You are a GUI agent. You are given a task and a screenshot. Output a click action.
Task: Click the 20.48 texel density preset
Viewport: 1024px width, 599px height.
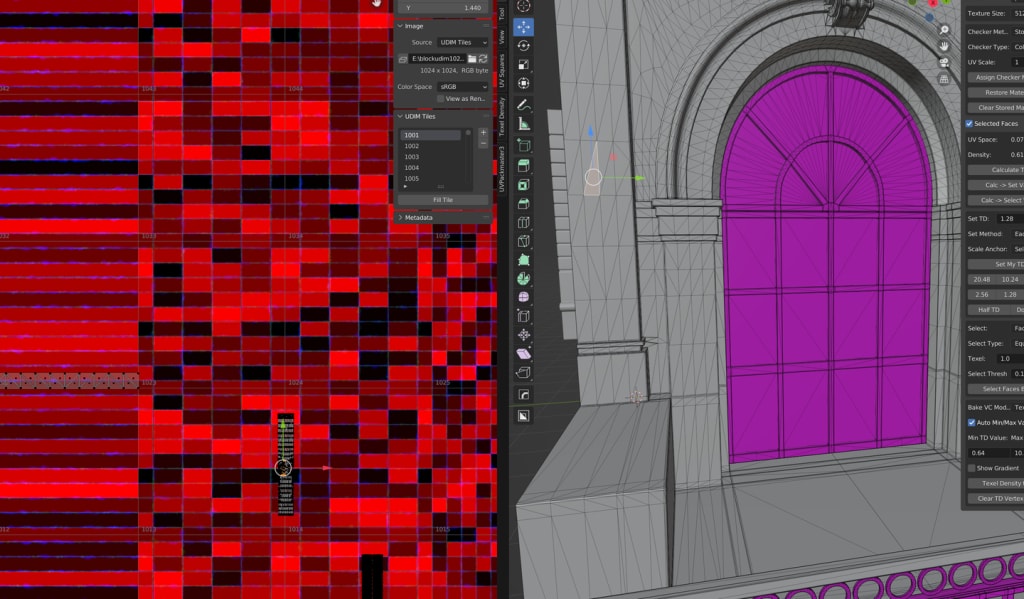coord(982,279)
